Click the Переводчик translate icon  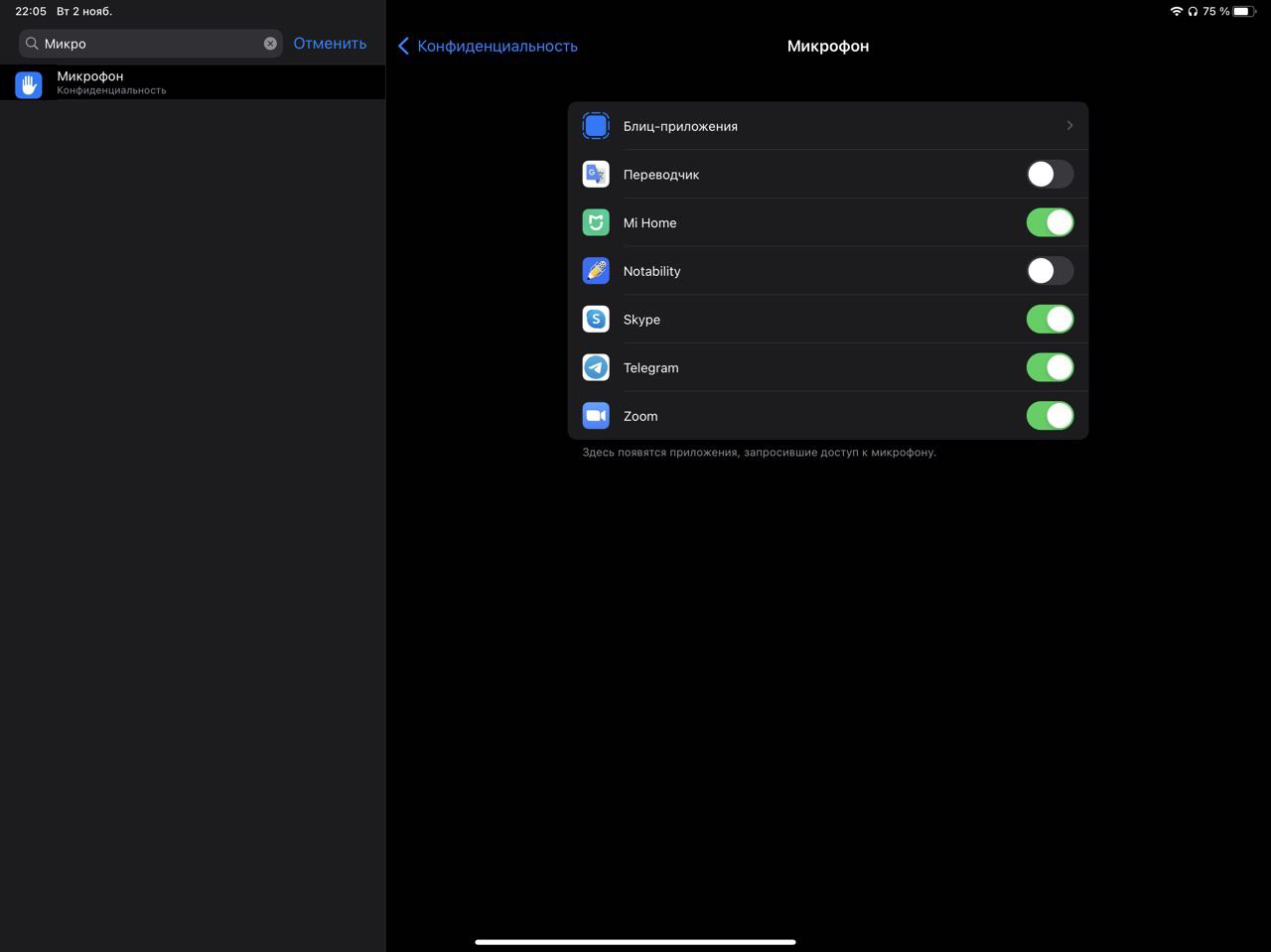coord(596,175)
